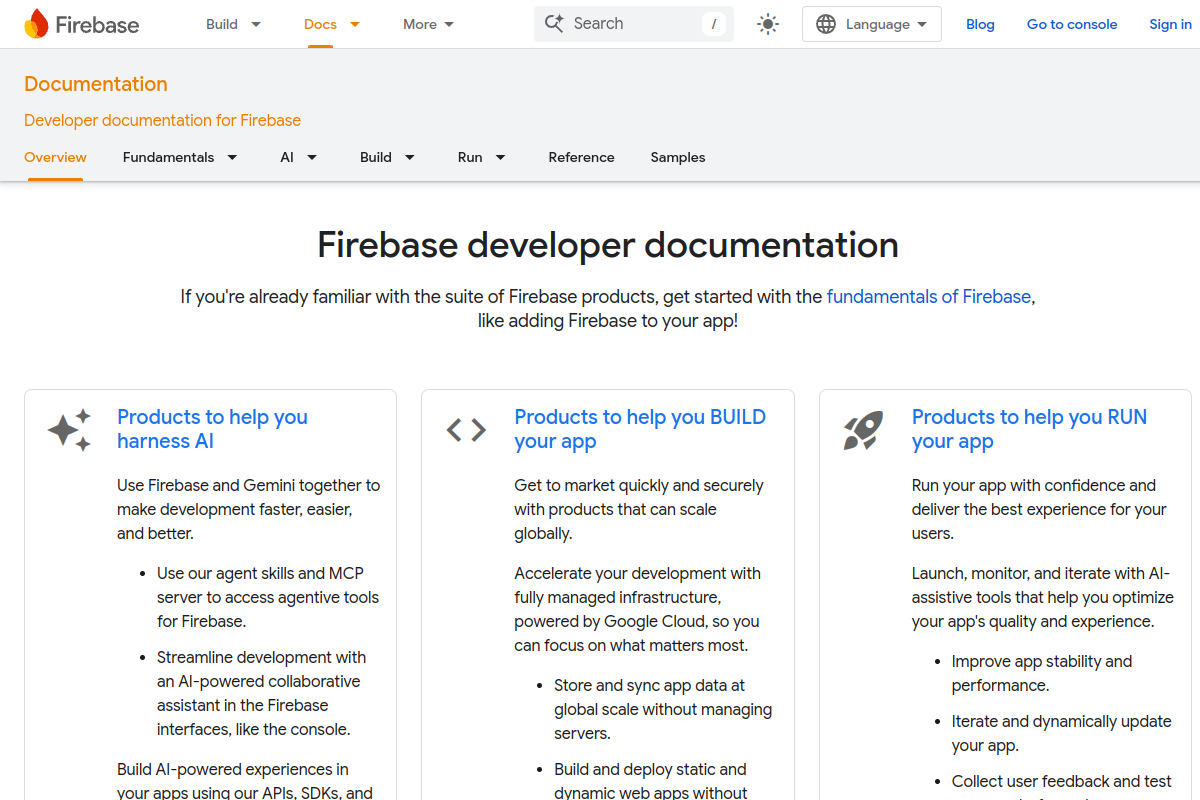Screen dimensions: 1200x800
Task: Click 'Accelerate your development with' paragraph
Action: click(x=638, y=609)
